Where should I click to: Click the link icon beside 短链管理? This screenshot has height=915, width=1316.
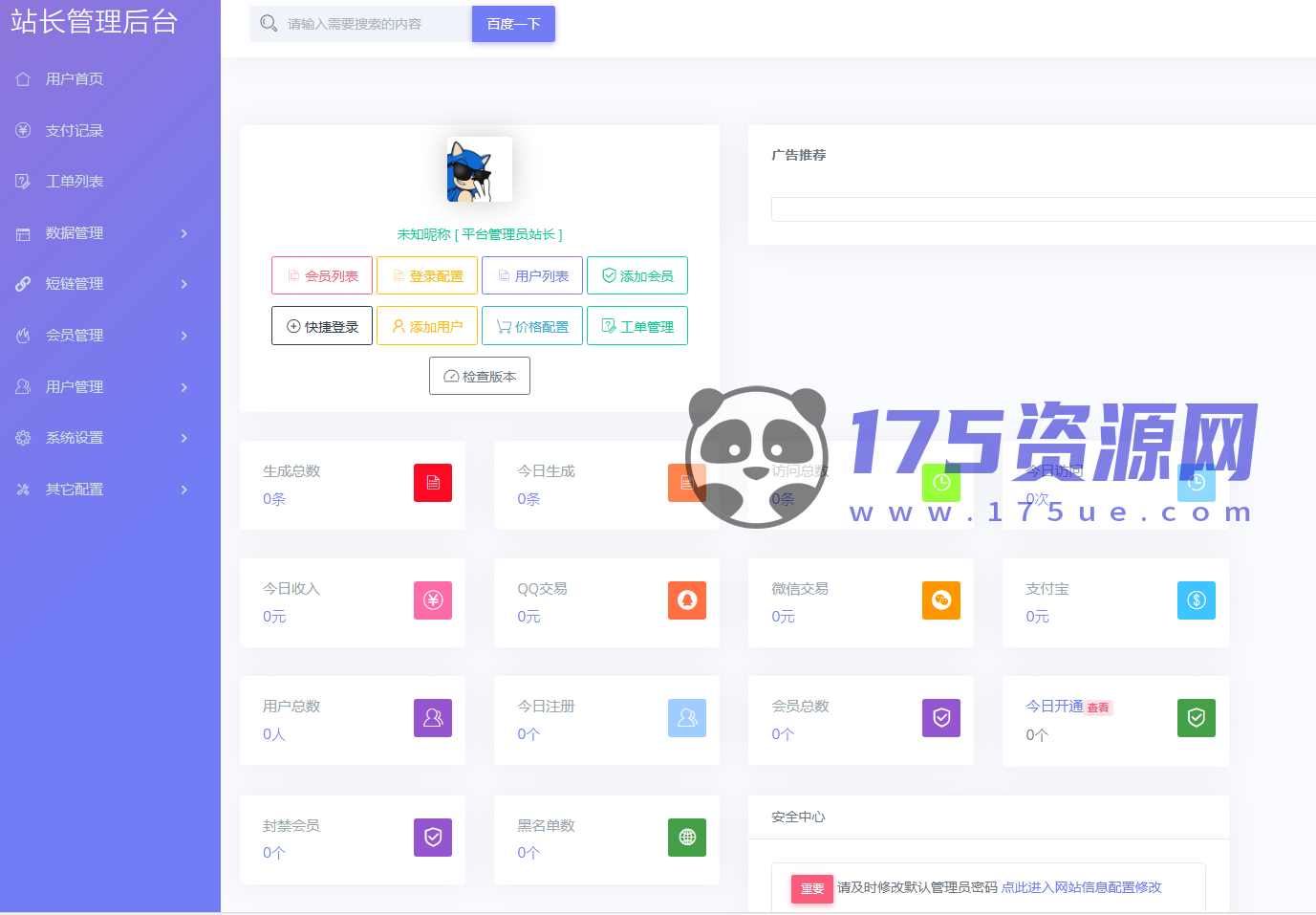(23, 284)
